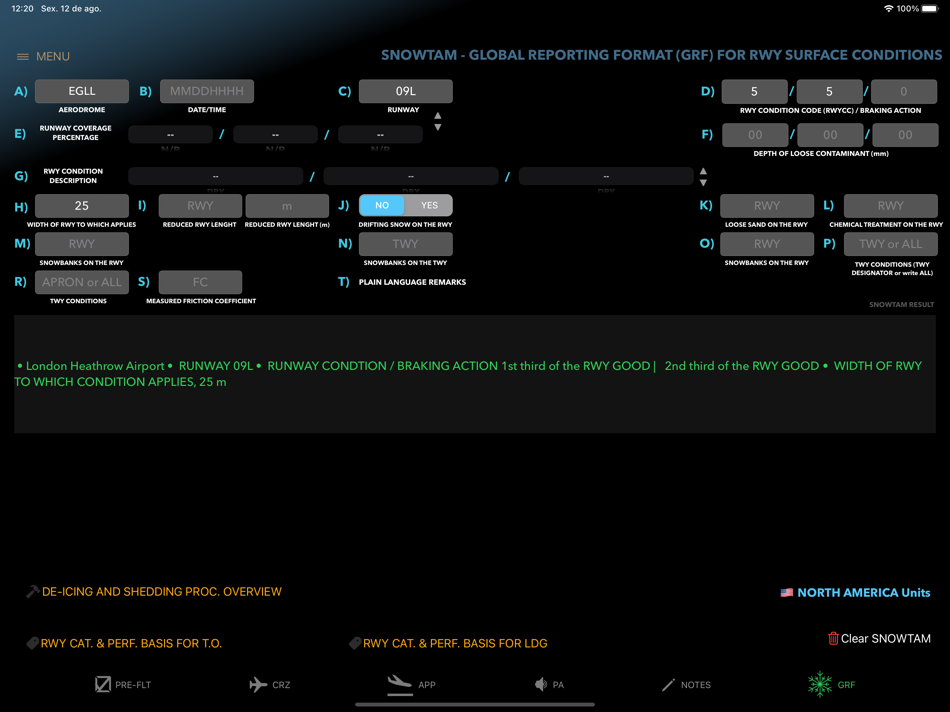The height and width of the screenshot is (712, 950).
Task: Clear SNOWTAM form
Action: pos(885,638)
